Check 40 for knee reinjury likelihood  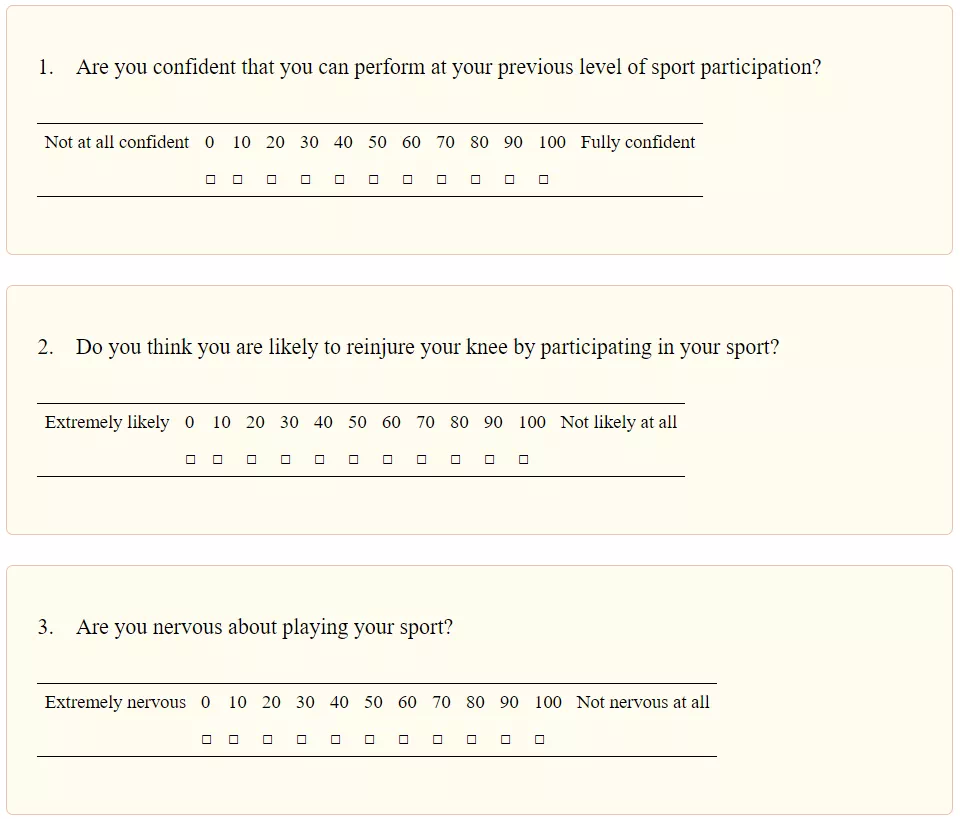[319, 460]
